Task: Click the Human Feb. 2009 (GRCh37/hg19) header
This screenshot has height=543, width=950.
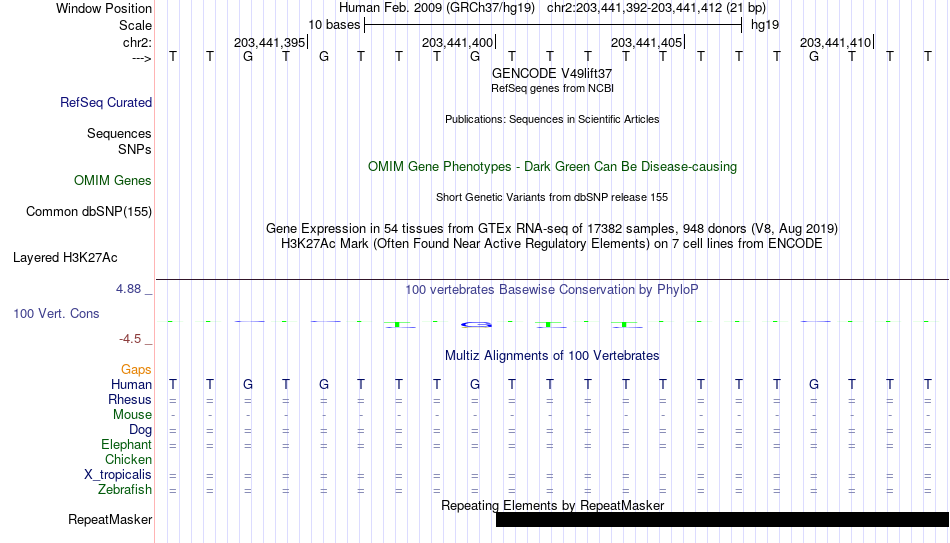Action: point(437,8)
